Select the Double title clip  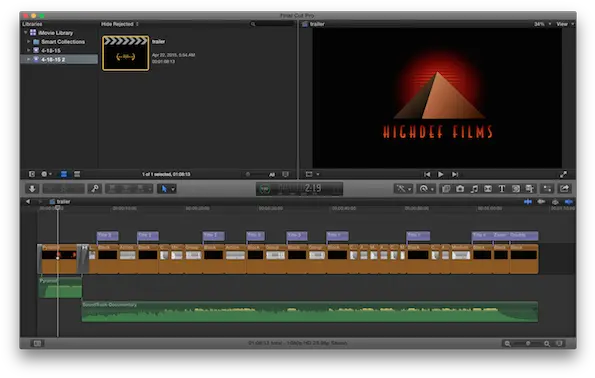[x=524, y=236]
